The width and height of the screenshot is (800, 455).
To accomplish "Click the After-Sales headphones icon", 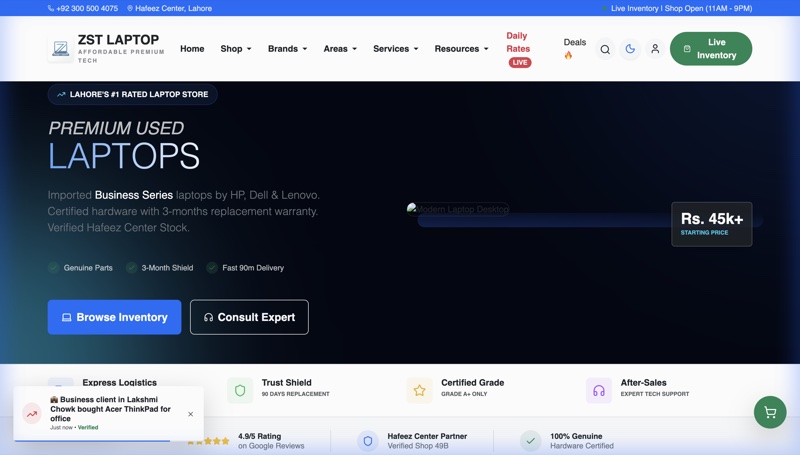I will [x=598, y=390].
